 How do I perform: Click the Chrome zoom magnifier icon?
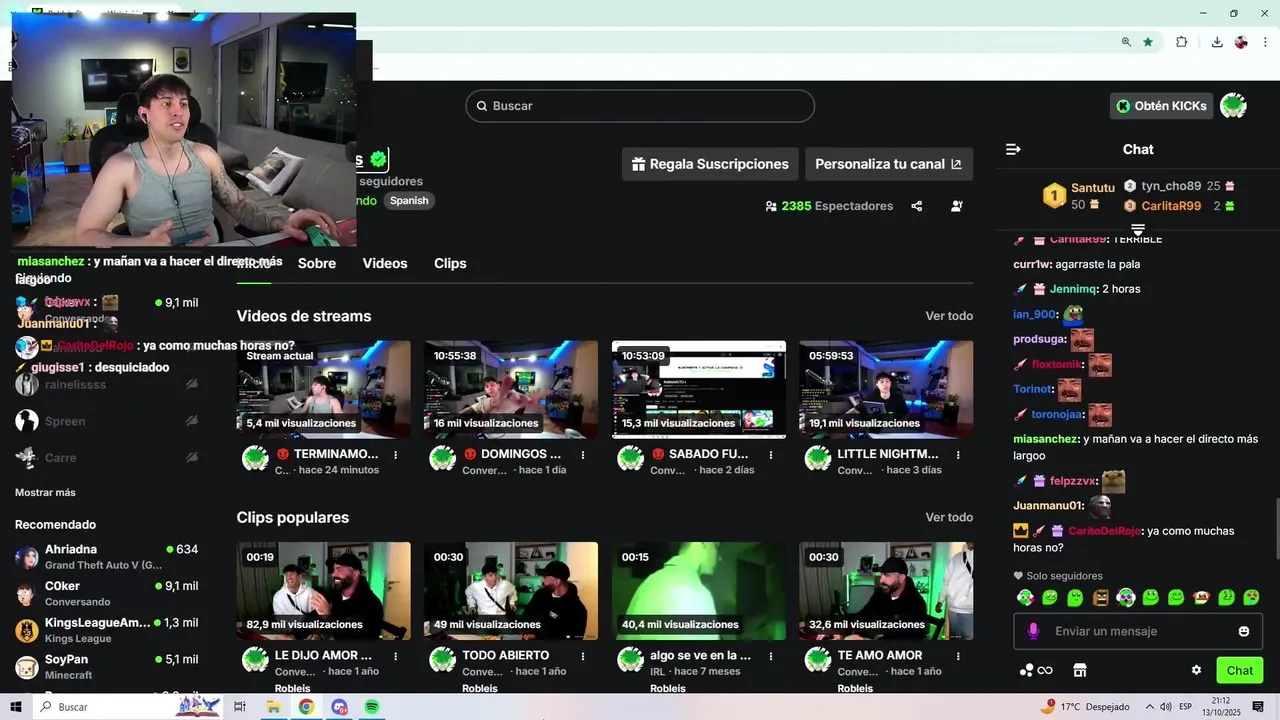tap(1126, 42)
